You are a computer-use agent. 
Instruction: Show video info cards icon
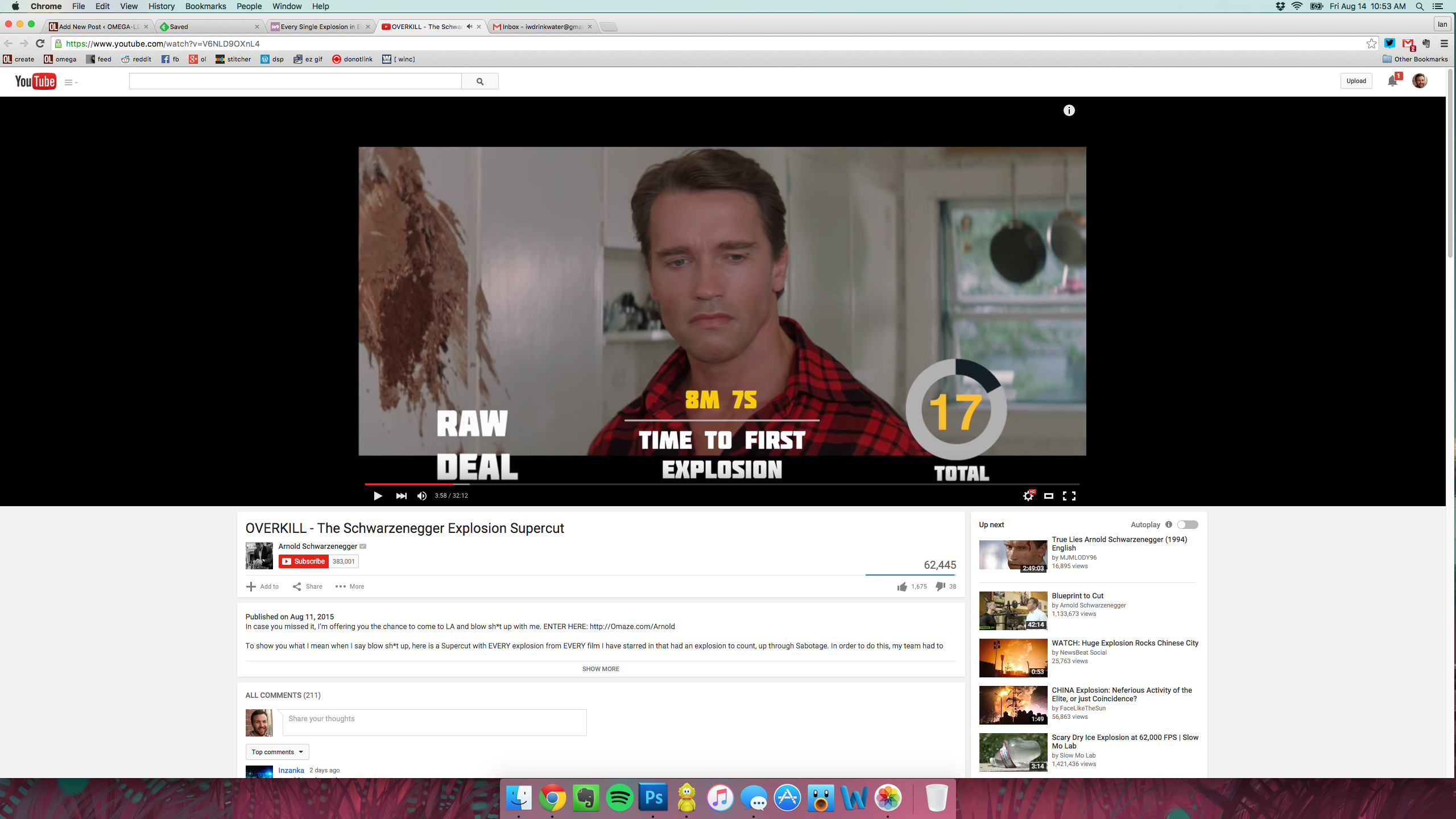(1069, 110)
